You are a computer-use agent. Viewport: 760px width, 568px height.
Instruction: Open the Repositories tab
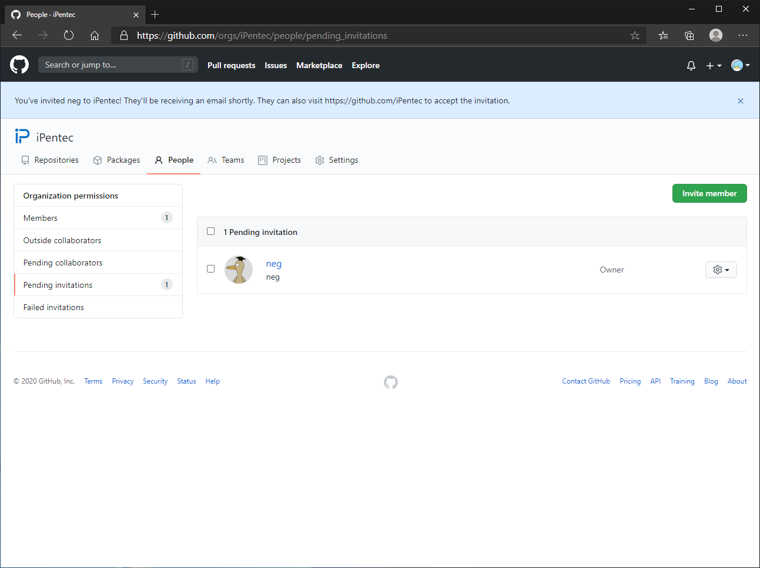point(50,160)
